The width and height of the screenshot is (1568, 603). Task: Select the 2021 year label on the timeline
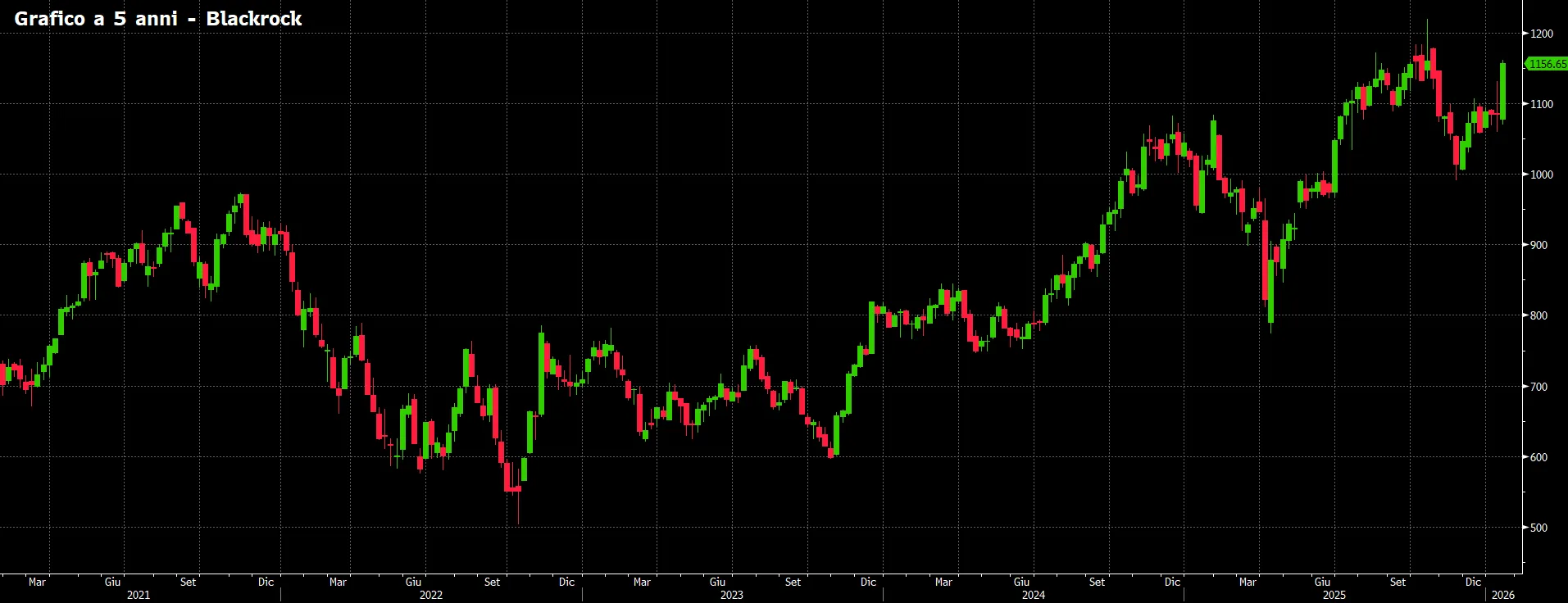pos(139,595)
